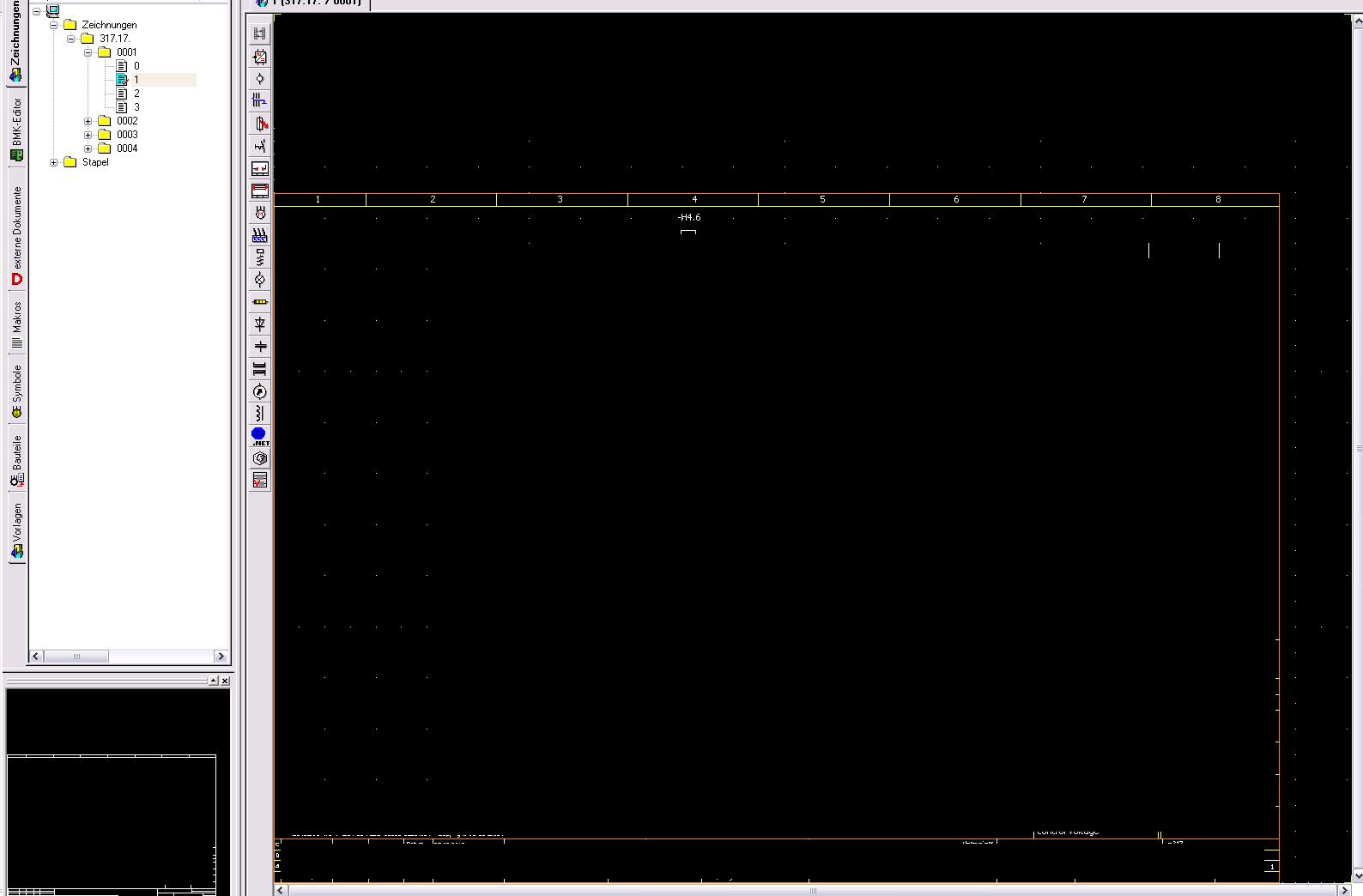Click the blue .NET icon
Image resolution: width=1363 pixels, height=896 pixels.
[x=260, y=436]
